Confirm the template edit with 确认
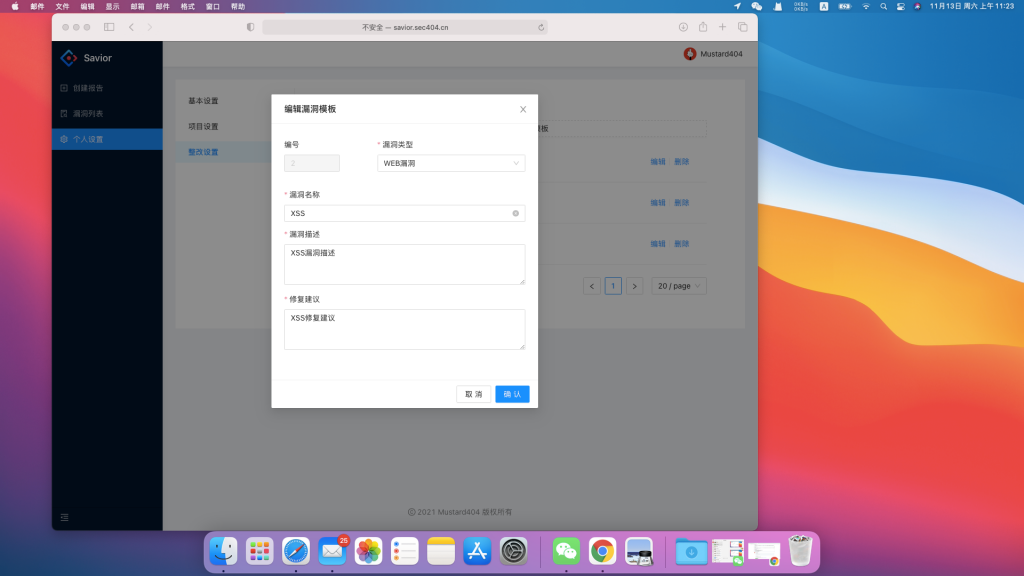The height and width of the screenshot is (576, 1024). click(x=512, y=394)
